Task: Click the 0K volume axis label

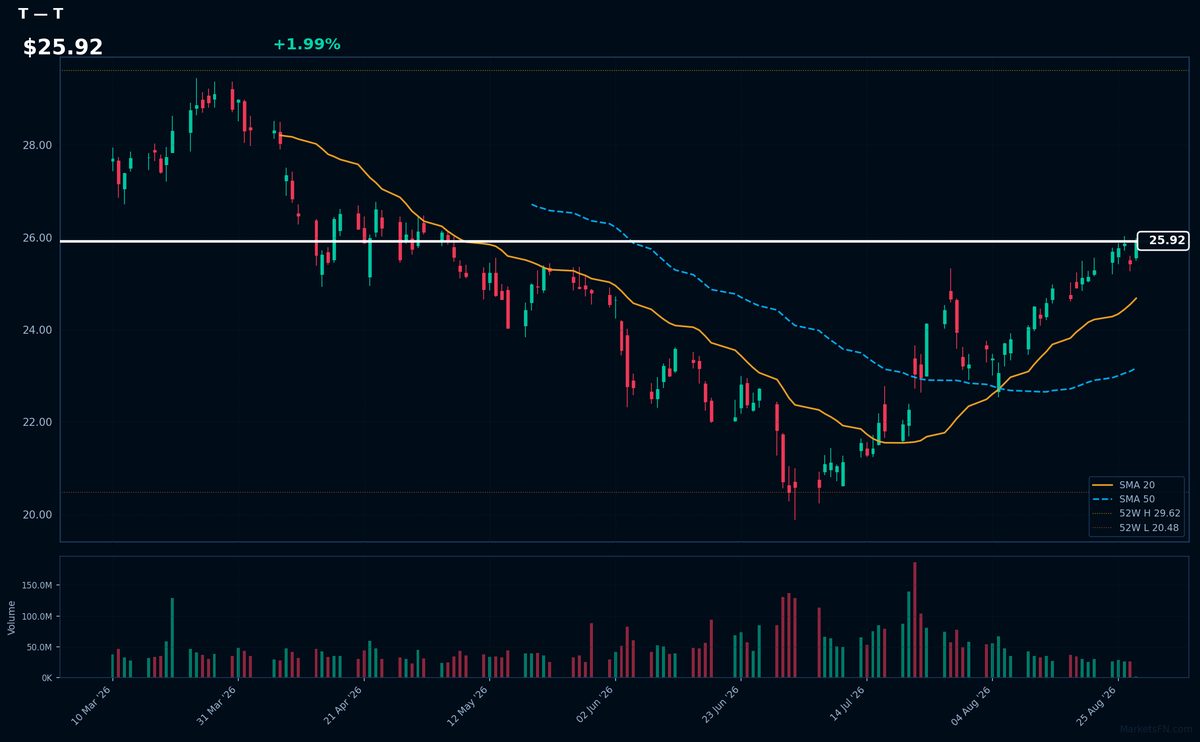Action: (46, 678)
